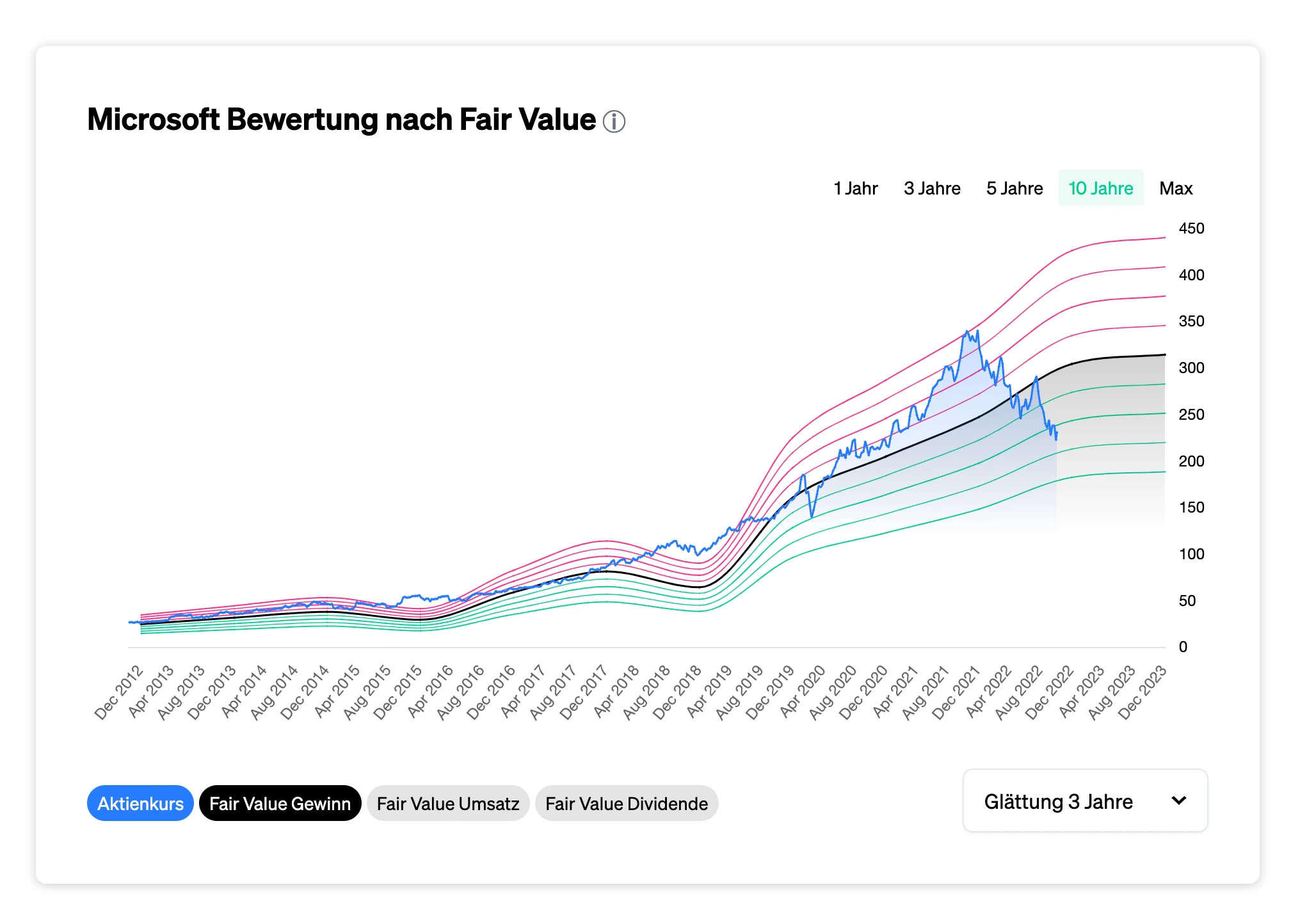Switch to the 3 Jahre range
Viewport: 1307px width, 924px height.
click(x=931, y=189)
